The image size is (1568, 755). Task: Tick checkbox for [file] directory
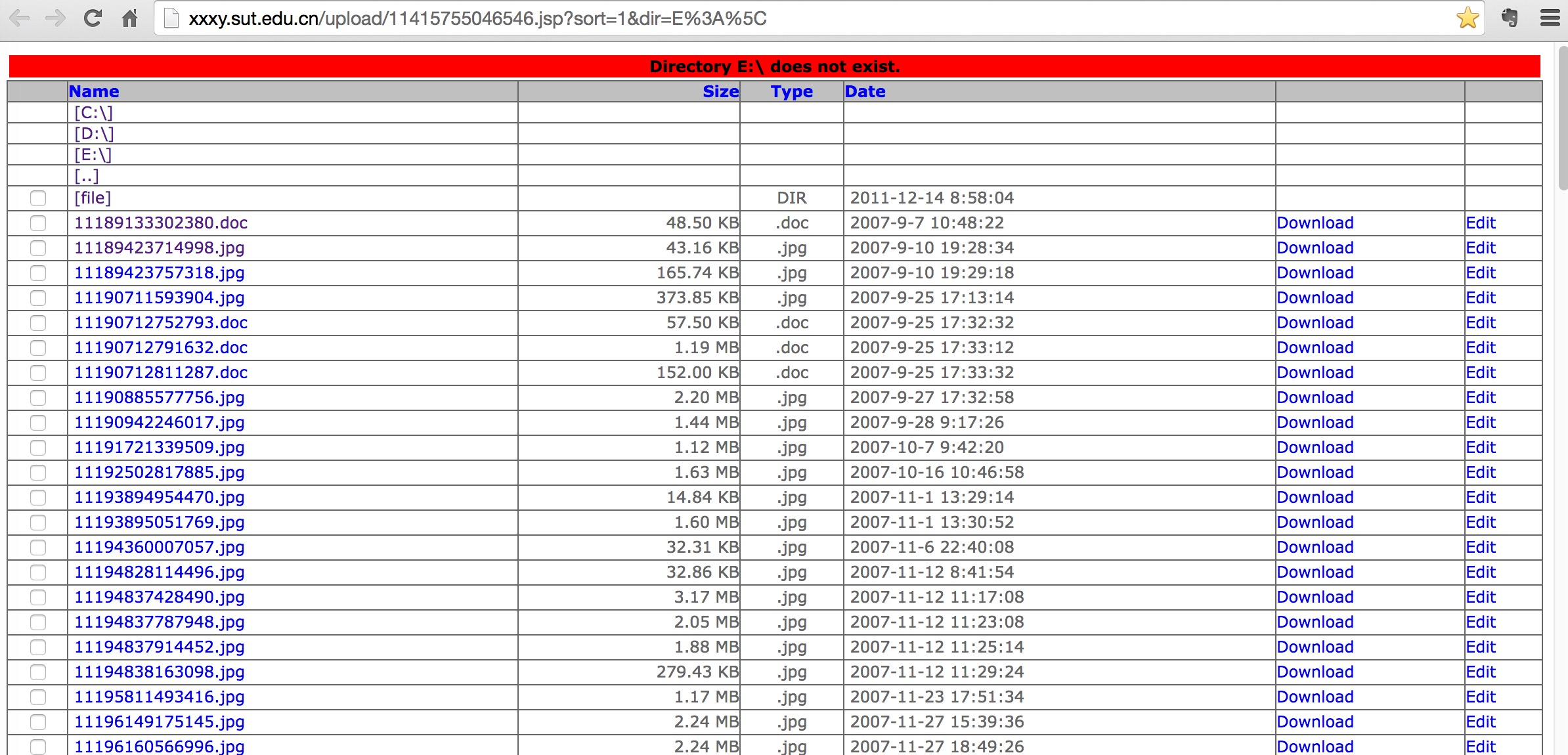(x=38, y=198)
